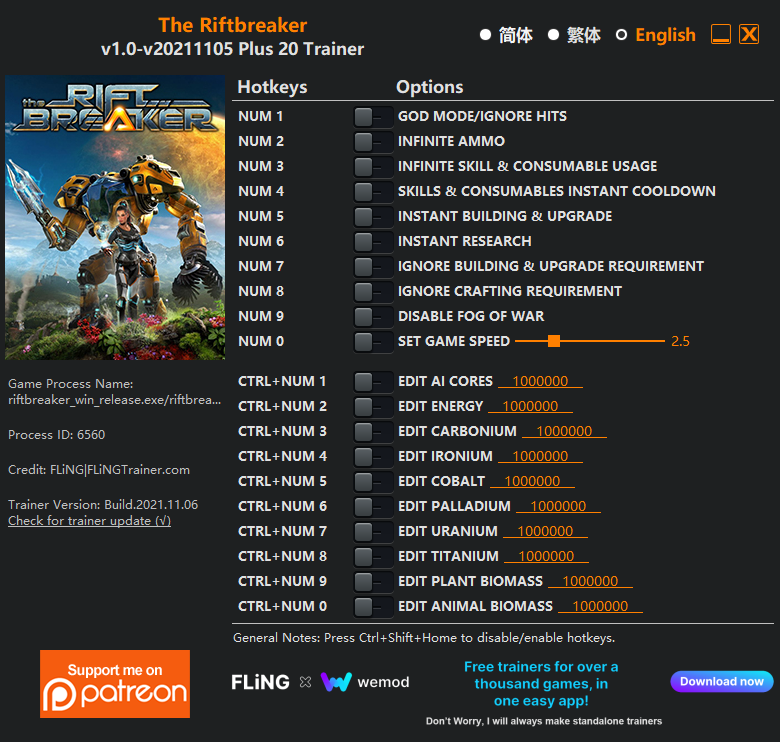This screenshot has width=780, height=742.
Task: Click the Riftbreaker cover art thumbnail
Action: coord(115,217)
